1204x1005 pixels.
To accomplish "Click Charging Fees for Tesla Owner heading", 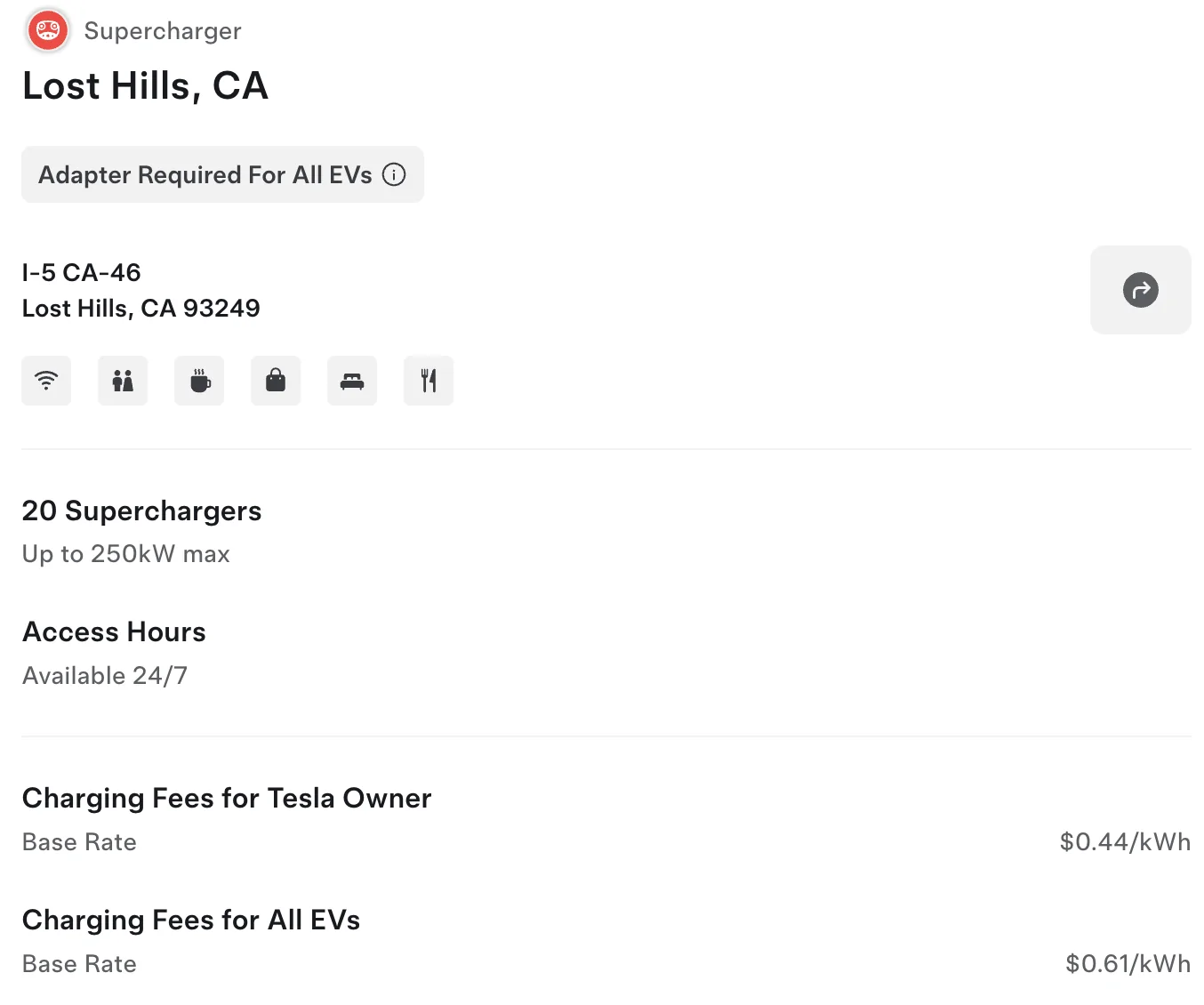I will click(x=227, y=799).
